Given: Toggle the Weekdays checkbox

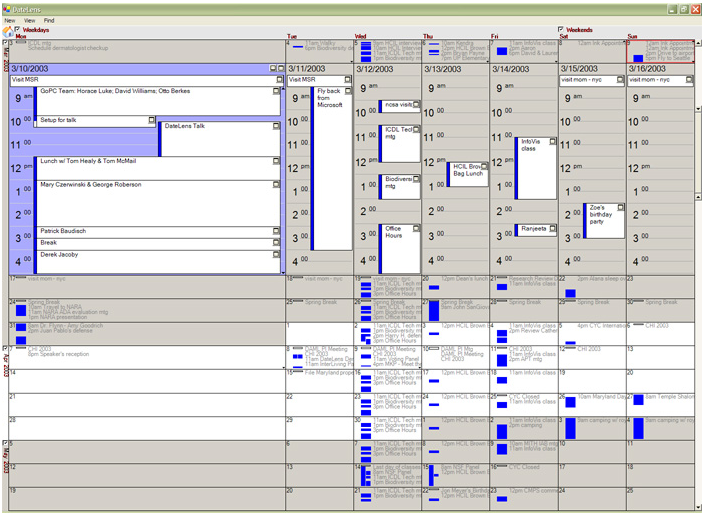Looking at the screenshot, I should tap(18, 29).
